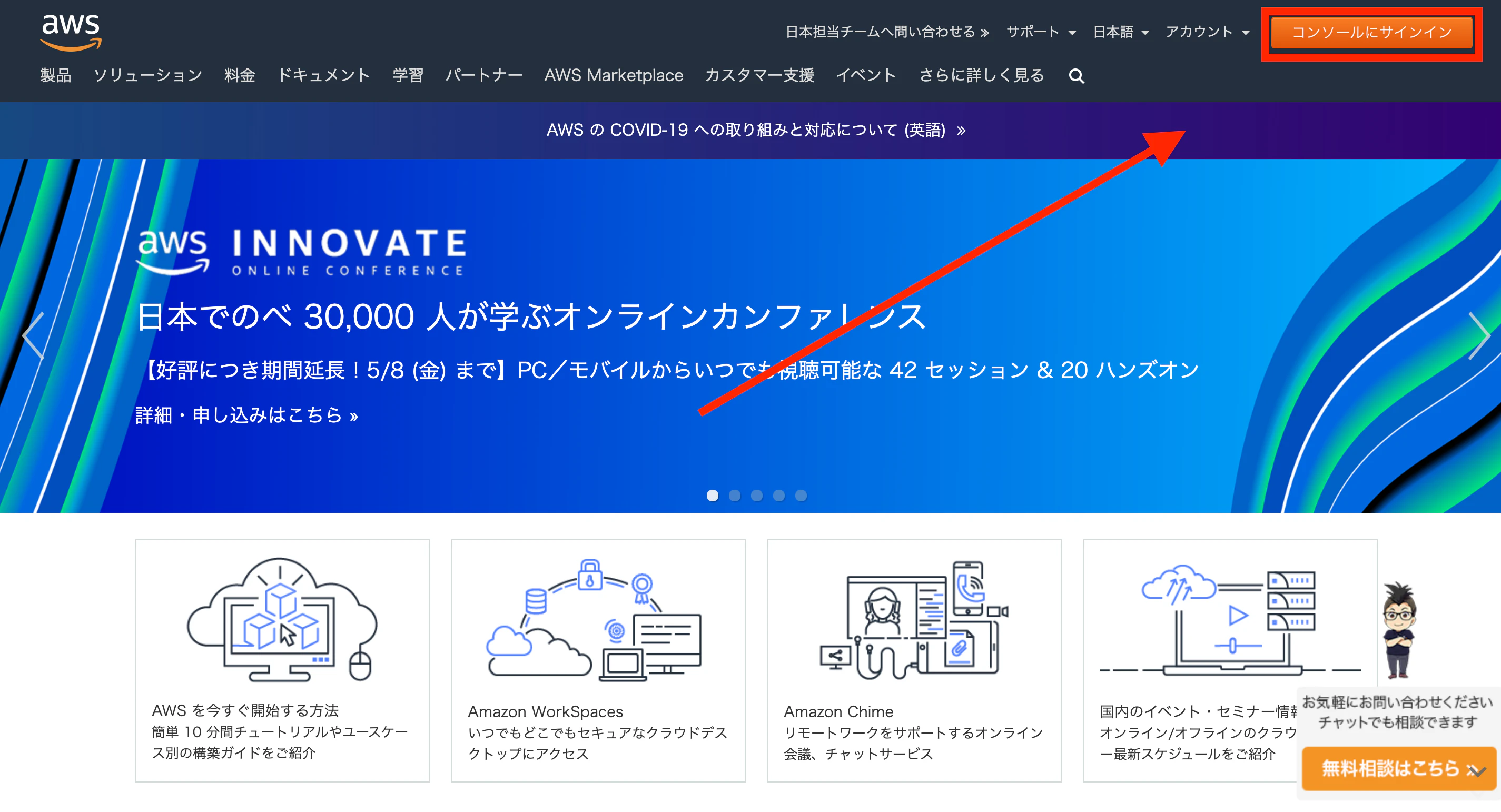1501x812 pixels.
Task: Click the 30,000 人 conference headline
Action: coord(531,317)
